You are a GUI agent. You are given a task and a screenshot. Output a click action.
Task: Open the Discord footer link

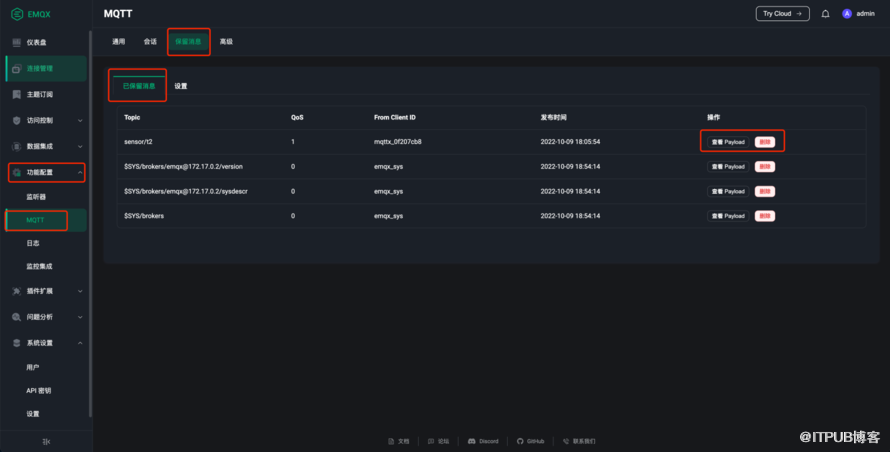pyautogui.click(x=483, y=440)
